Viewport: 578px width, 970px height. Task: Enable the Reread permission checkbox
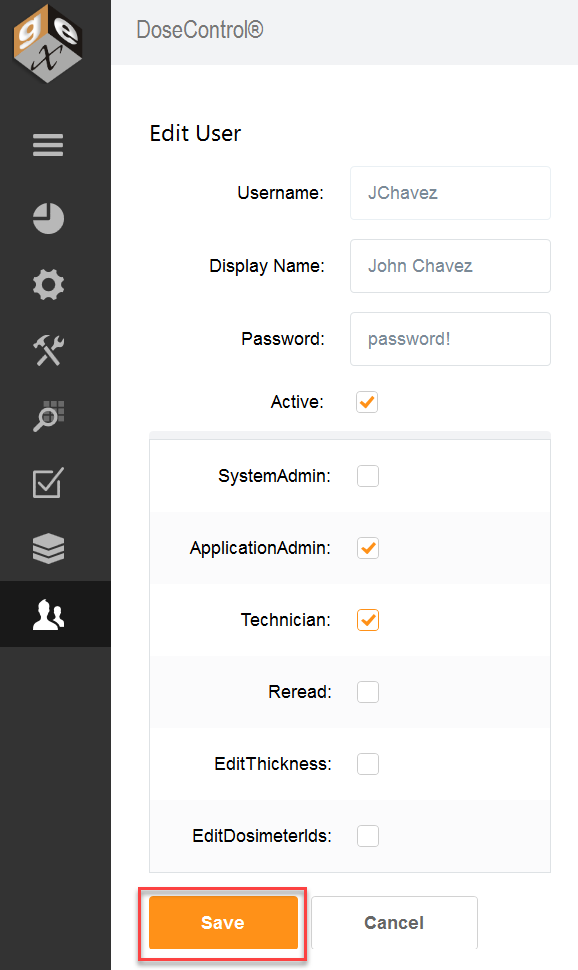(x=368, y=692)
